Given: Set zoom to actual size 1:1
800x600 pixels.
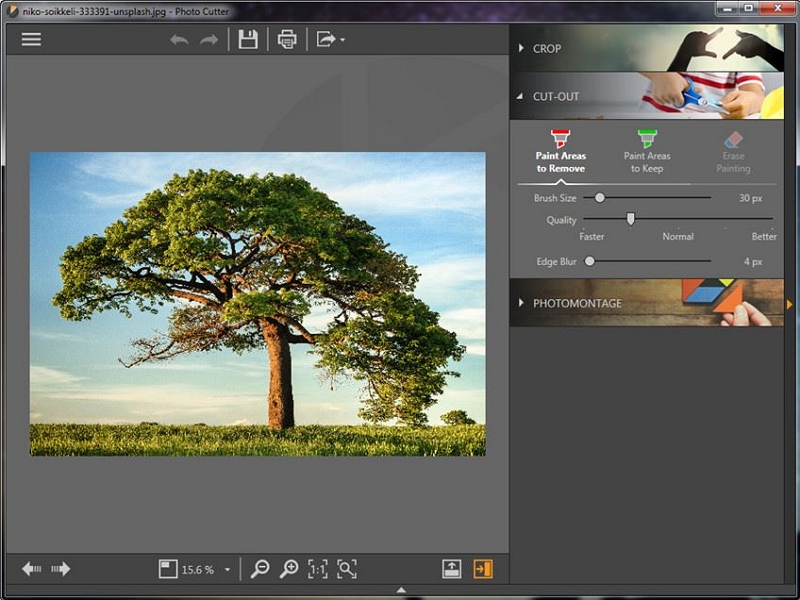Looking at the screenshot, I should point(318,569).
